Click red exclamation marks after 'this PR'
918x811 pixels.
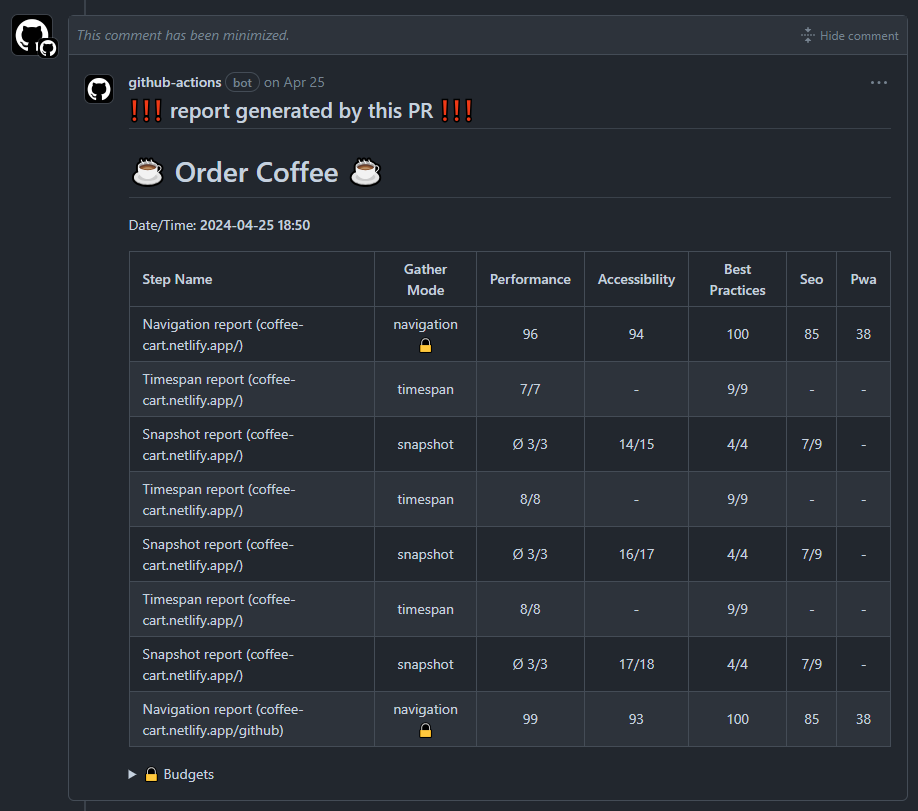tap(457, 111)
